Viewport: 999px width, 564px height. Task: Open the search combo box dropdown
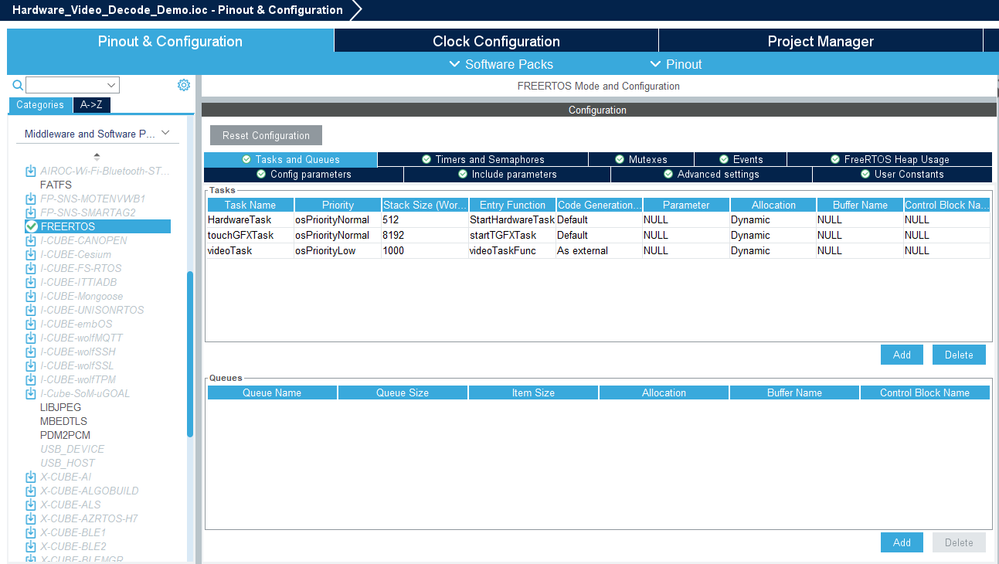coord(111,85)
